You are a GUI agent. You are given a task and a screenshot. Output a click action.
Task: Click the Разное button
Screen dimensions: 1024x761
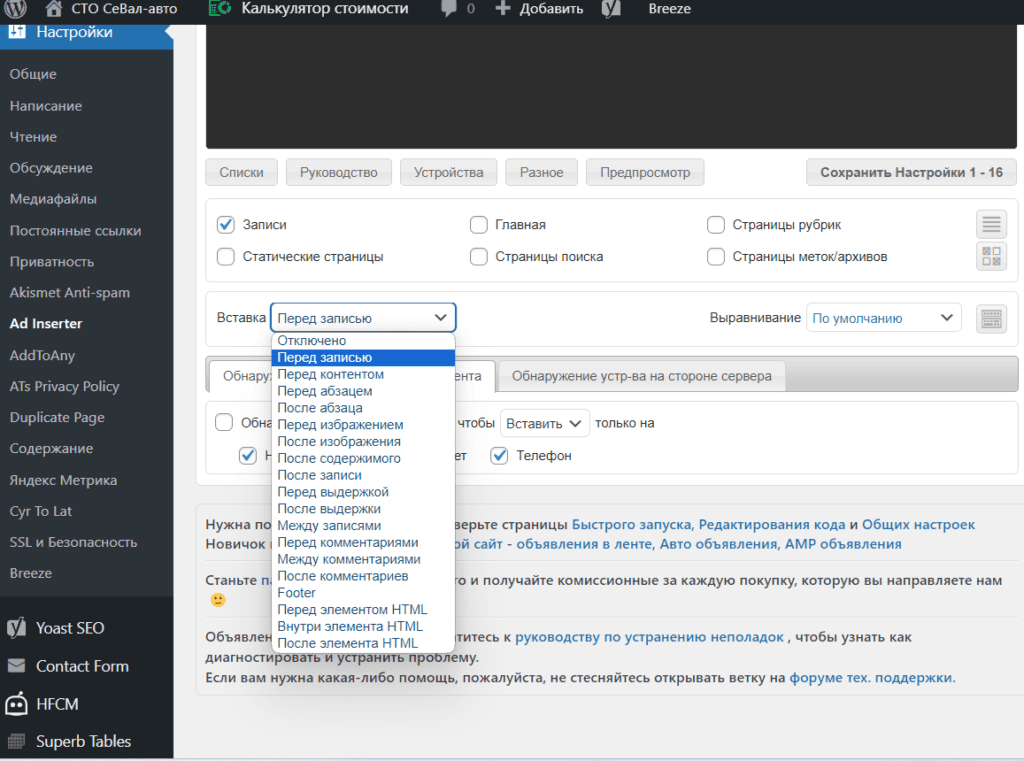(x=541, y=172)
